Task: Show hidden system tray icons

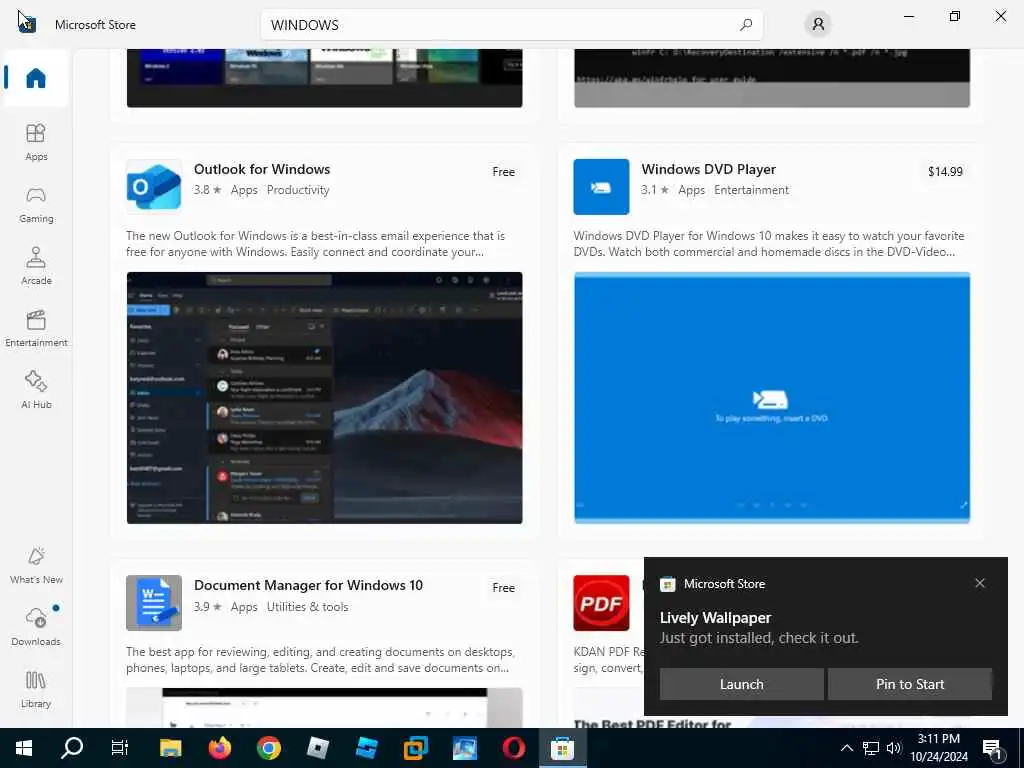Action: pyautogui.click(x=846, y=748)
